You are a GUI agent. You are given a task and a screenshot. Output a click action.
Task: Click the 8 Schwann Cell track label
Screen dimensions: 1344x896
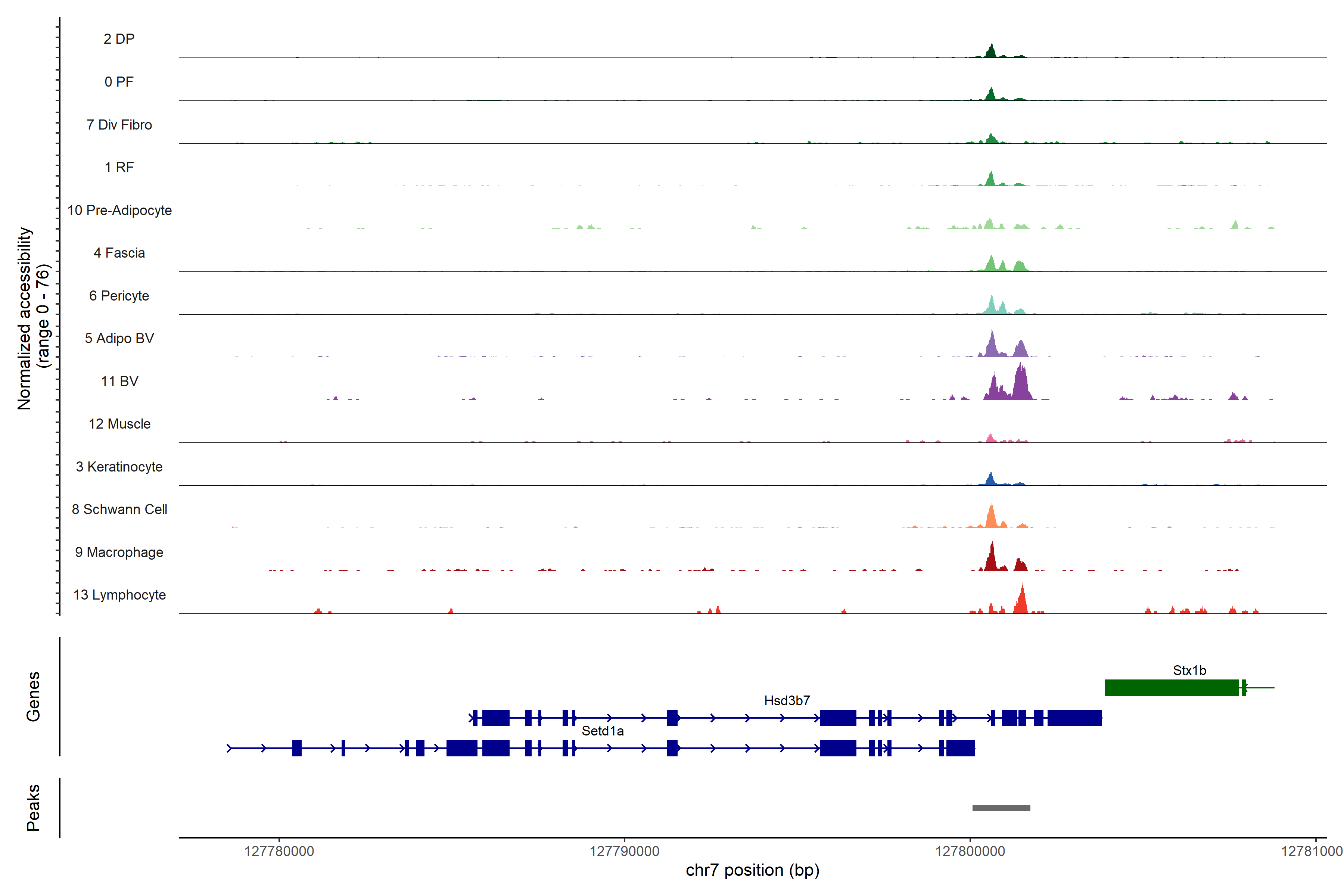click(x=119, y=509)
